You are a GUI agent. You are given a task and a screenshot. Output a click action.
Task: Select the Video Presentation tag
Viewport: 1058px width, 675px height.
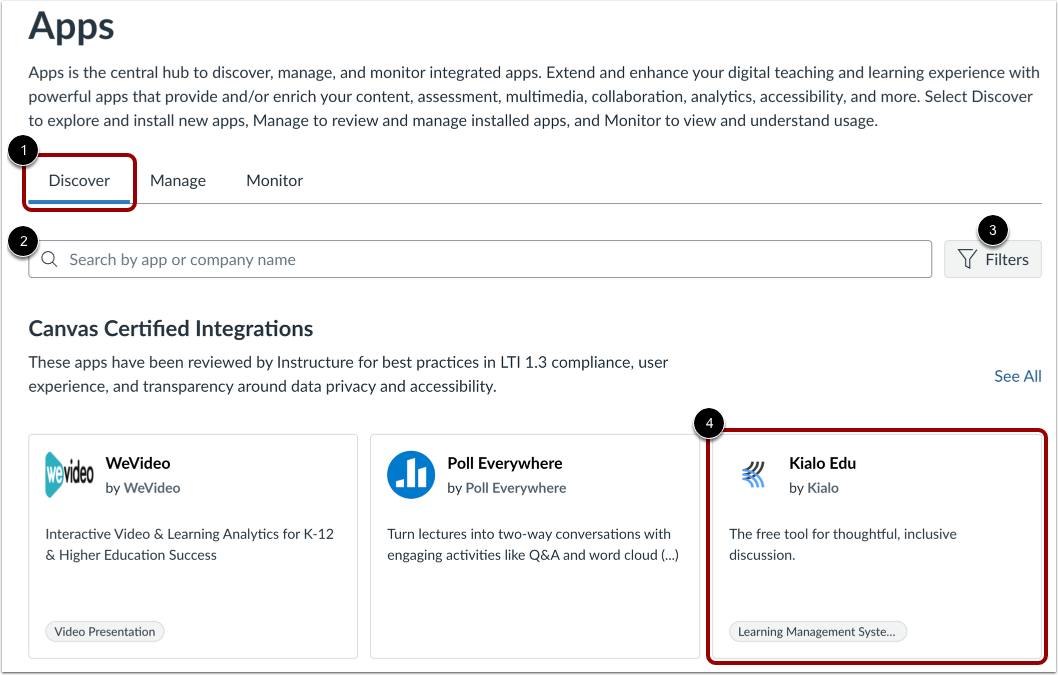[x=105, y=632]
